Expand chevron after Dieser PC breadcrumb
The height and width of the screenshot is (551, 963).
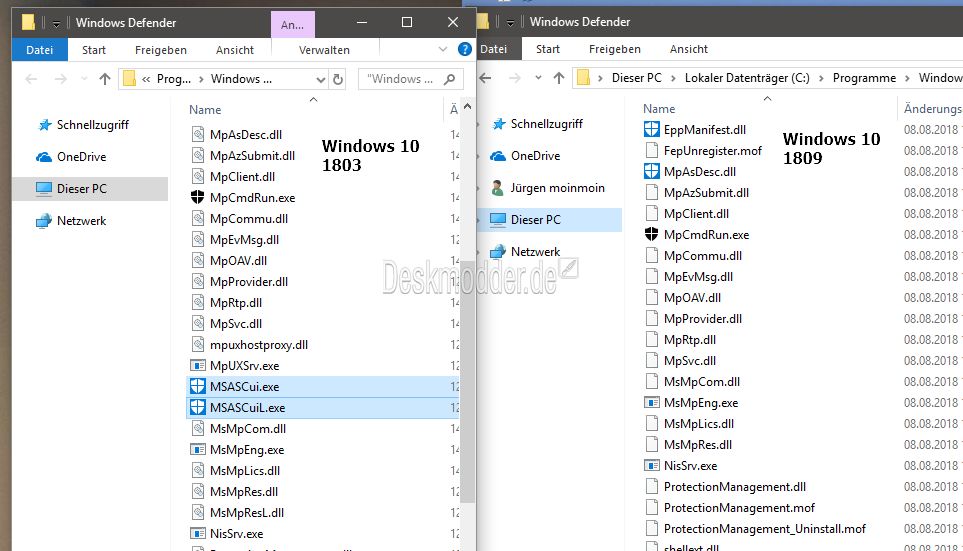(x=673, y=78)
